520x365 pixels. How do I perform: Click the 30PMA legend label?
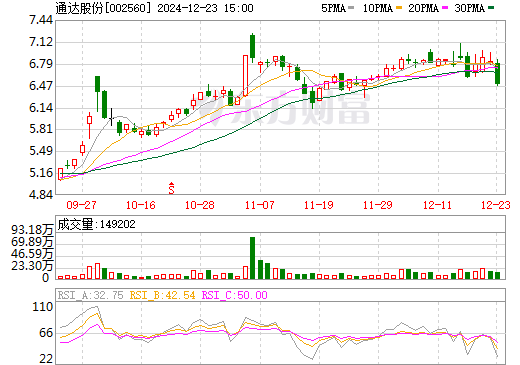[x=469, y=8]
